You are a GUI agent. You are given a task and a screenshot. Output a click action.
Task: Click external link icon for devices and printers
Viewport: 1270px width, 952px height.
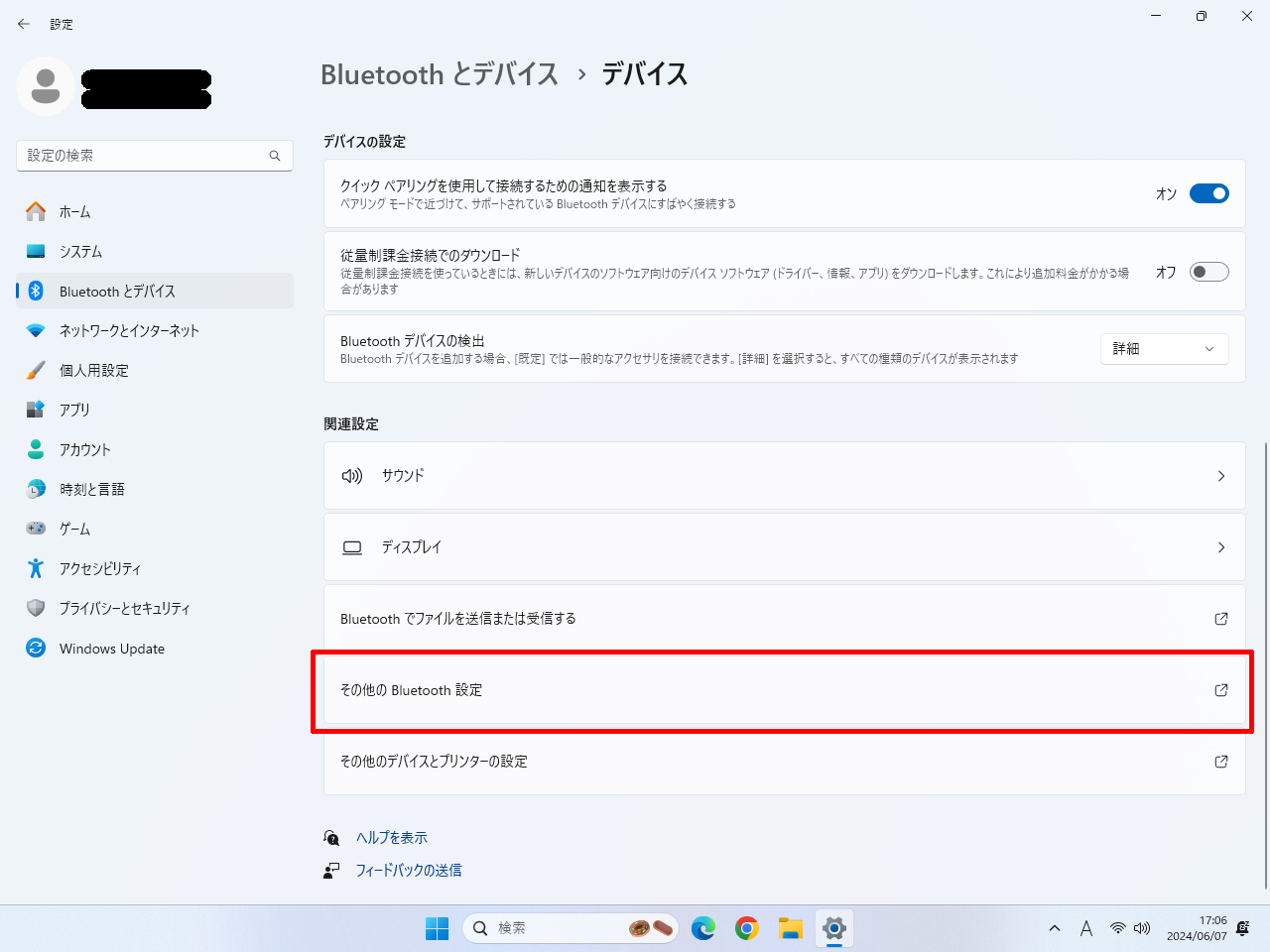1221,762
